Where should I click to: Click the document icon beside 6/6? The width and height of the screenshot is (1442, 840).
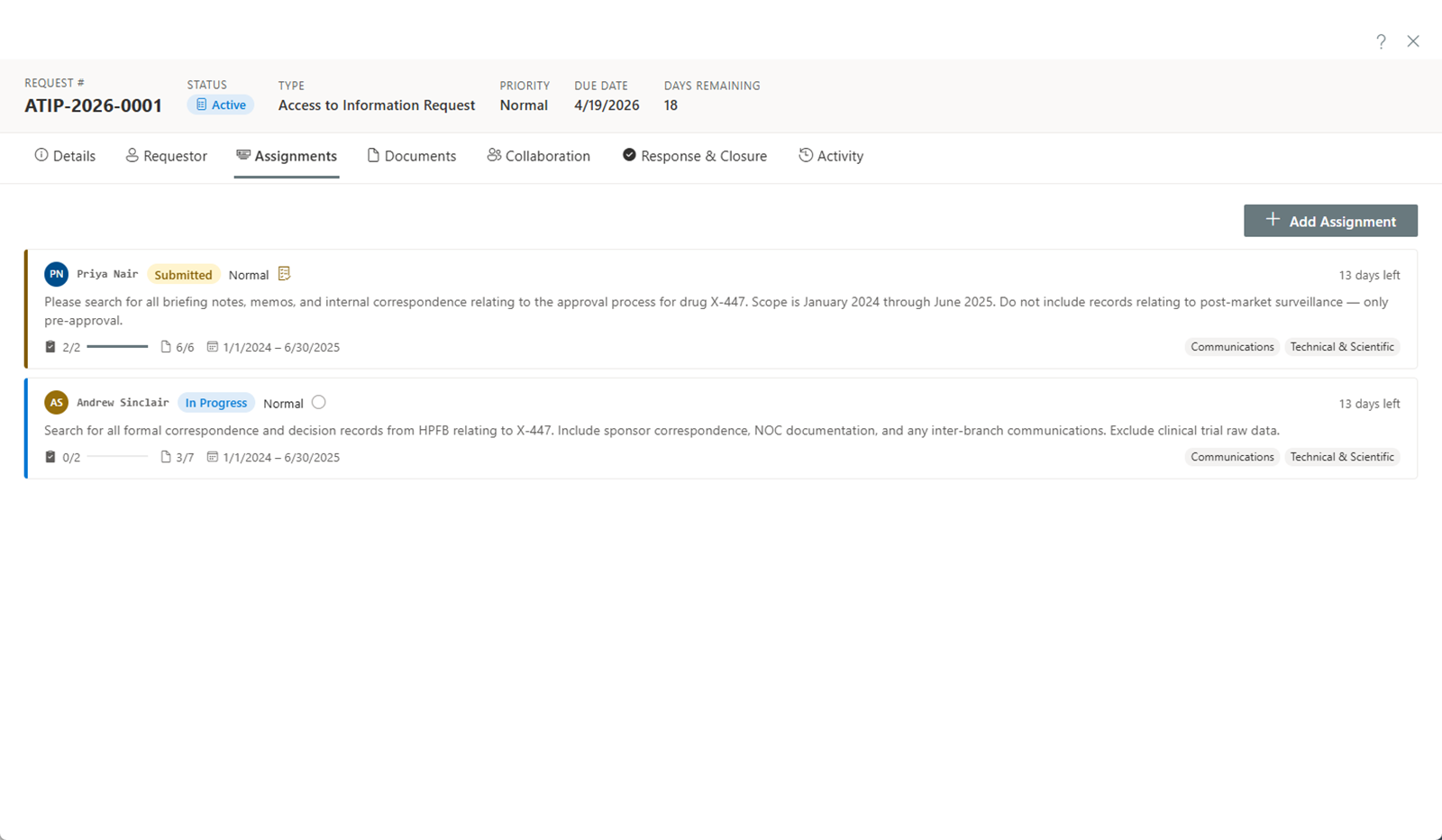(x=166, y=347)
